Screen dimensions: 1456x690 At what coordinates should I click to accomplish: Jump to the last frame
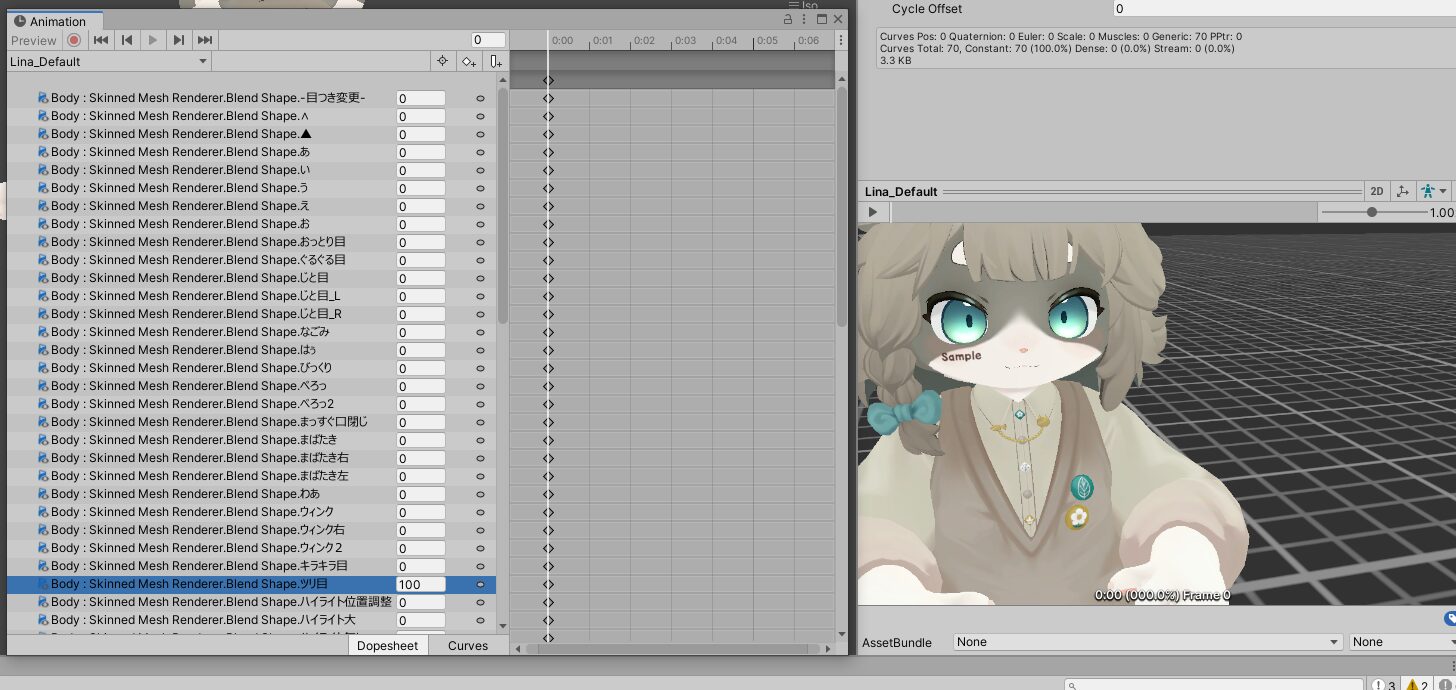pyautogui.click(x=204, y=40)
